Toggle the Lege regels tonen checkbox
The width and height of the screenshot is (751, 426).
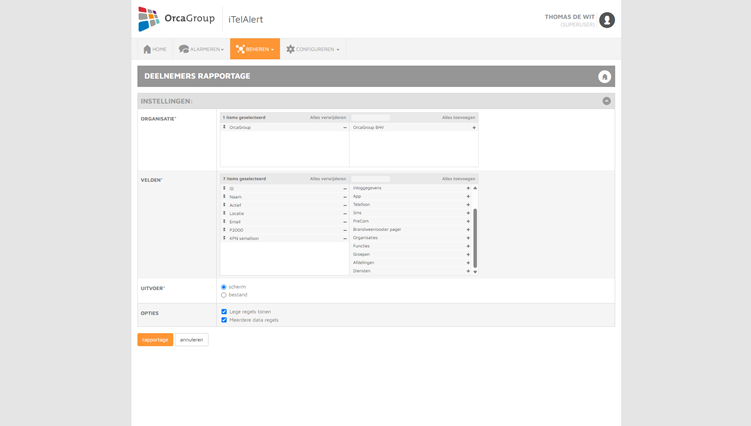(224, 311)
